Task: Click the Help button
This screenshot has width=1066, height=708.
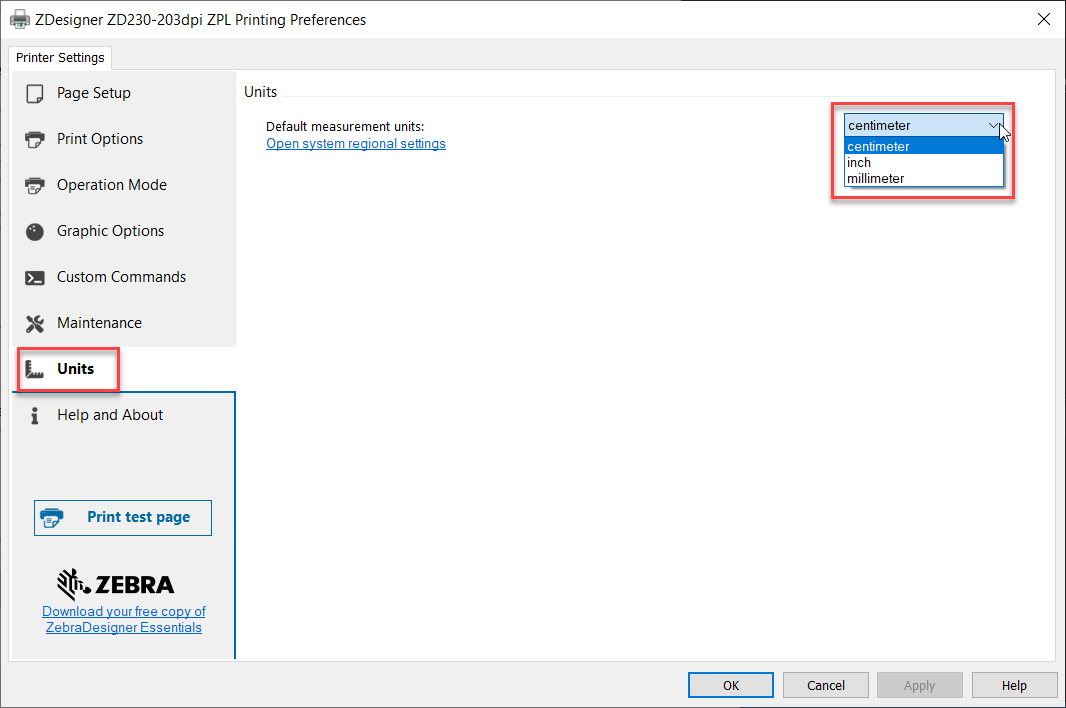Action: click(x=1014, y=685)
